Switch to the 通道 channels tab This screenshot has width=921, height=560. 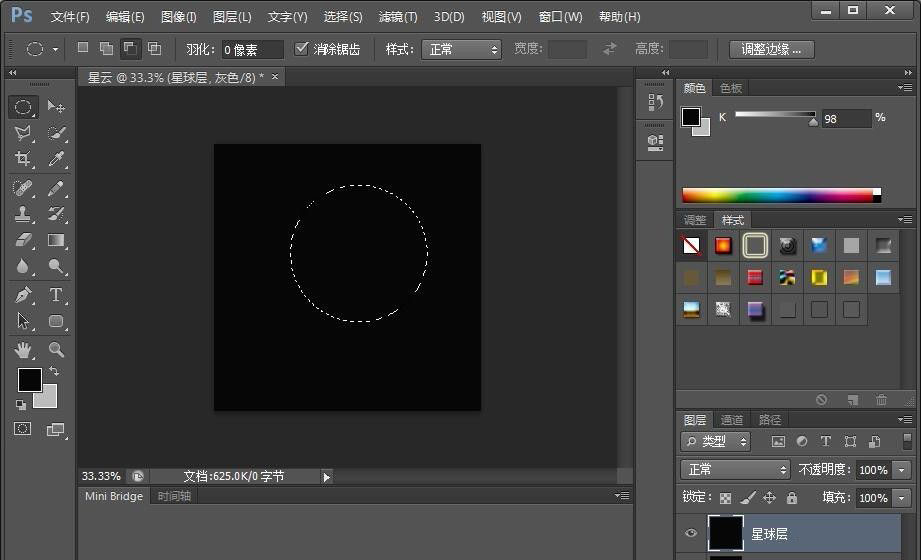point(731,420)
